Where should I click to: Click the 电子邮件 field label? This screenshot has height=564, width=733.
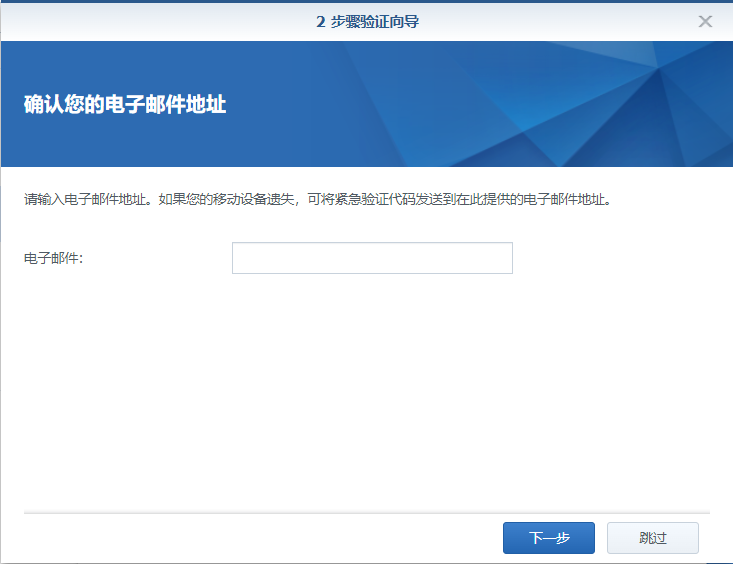[x=54, y=258]
